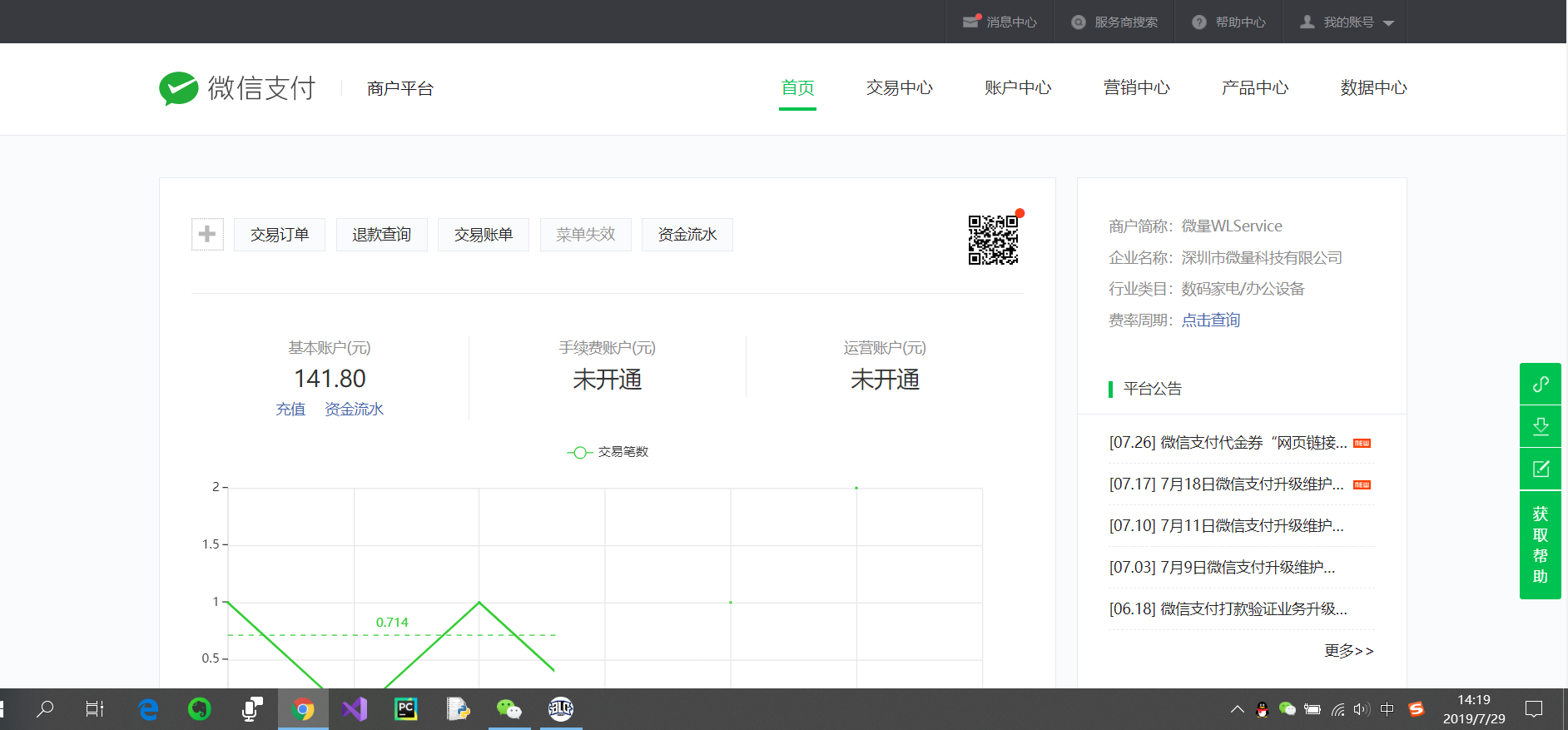
Task: Click the 菜单失效 shortcut button
Action: pyautogui.click(x=586, y=235)
